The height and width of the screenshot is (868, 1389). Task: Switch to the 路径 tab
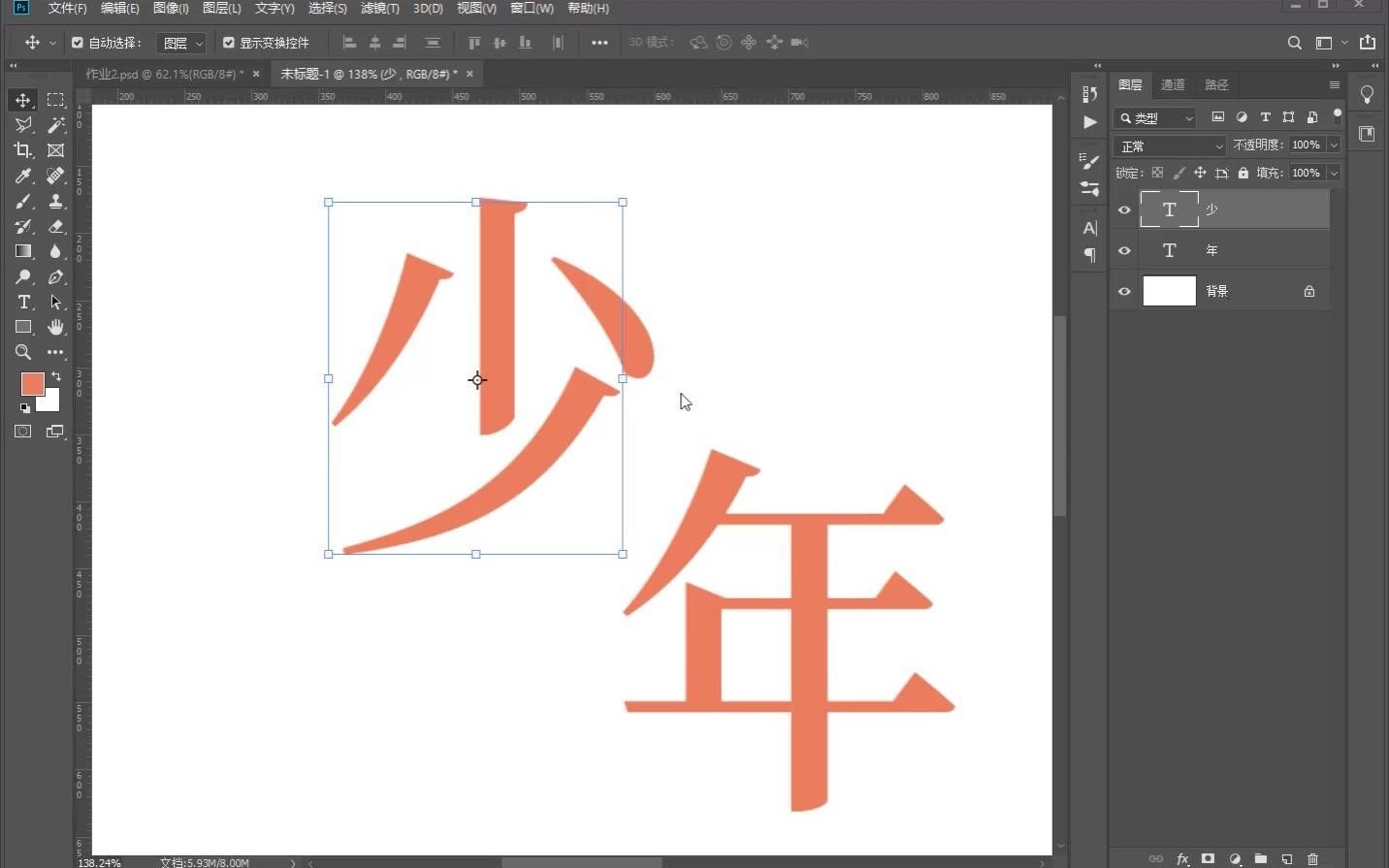click(x=1216, y=85)
